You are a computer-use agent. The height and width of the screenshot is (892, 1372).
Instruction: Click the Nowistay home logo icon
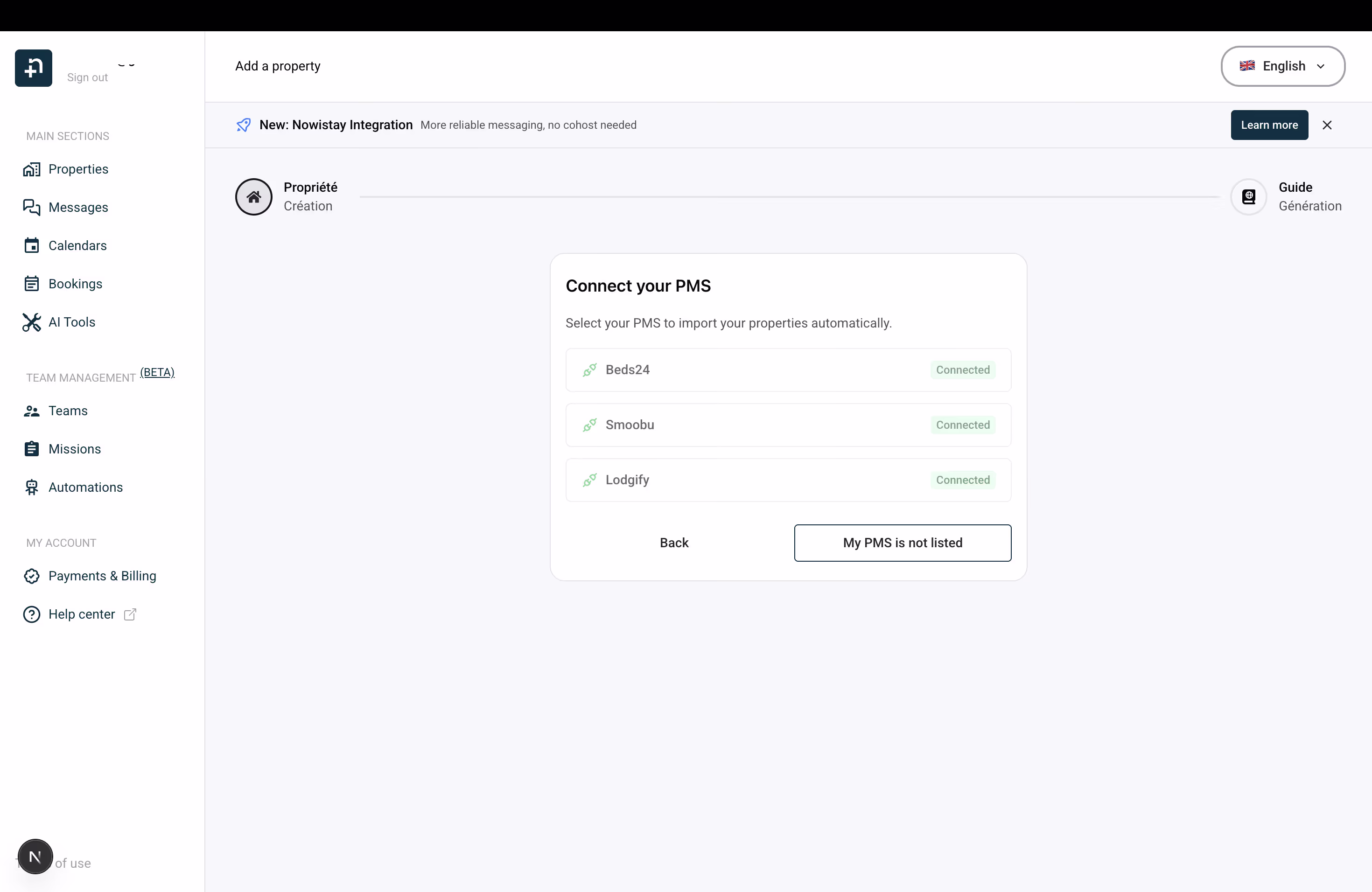tap(34, 68)
